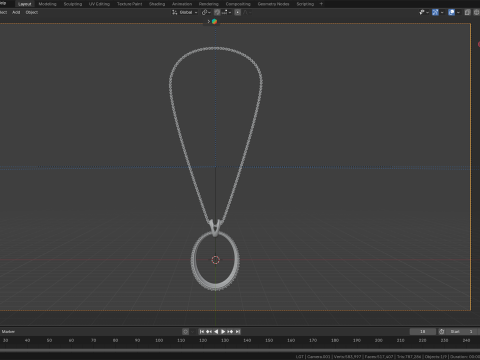The height and width of the screenshot is (360, 480).
Task: Click frame 150 on the timeline ruler
Action: tap(269, 340)
